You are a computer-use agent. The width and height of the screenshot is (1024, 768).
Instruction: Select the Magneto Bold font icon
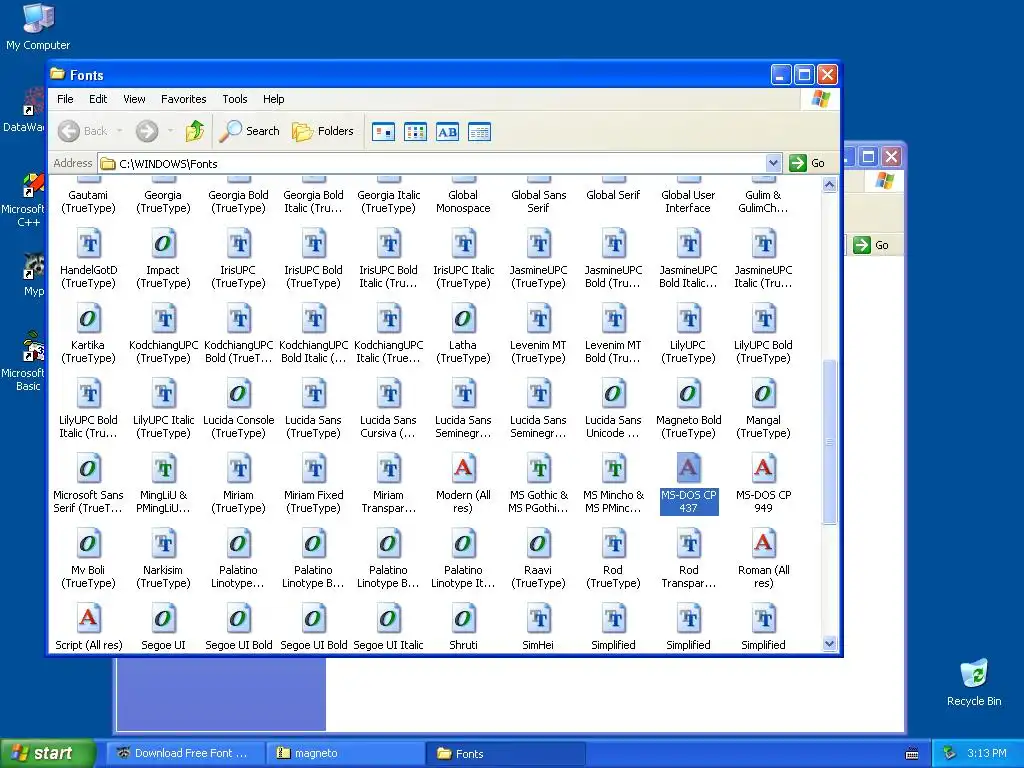coord(688,394)
